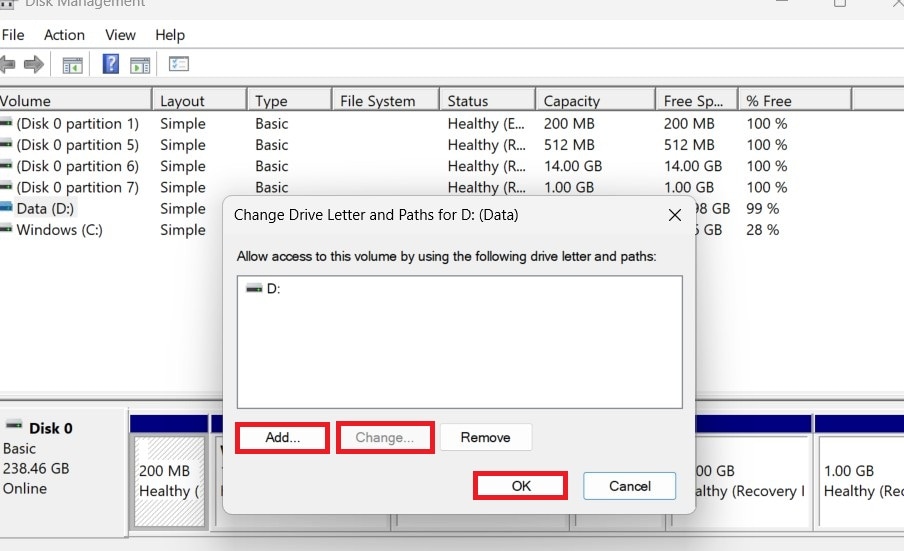
Task: Click the Add... button
Action: tap(282, 437)
